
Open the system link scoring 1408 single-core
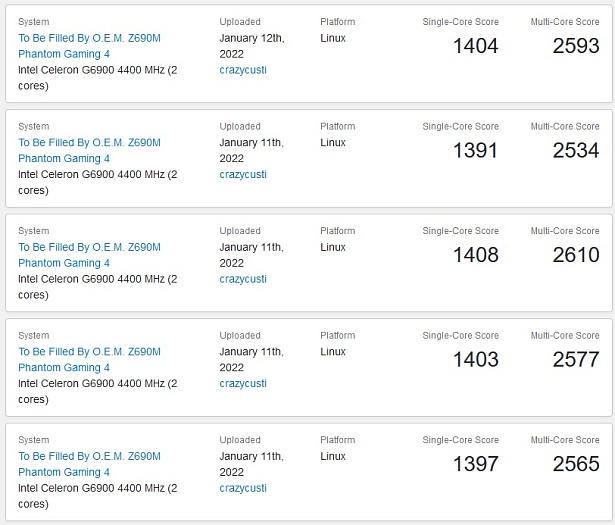89,255
